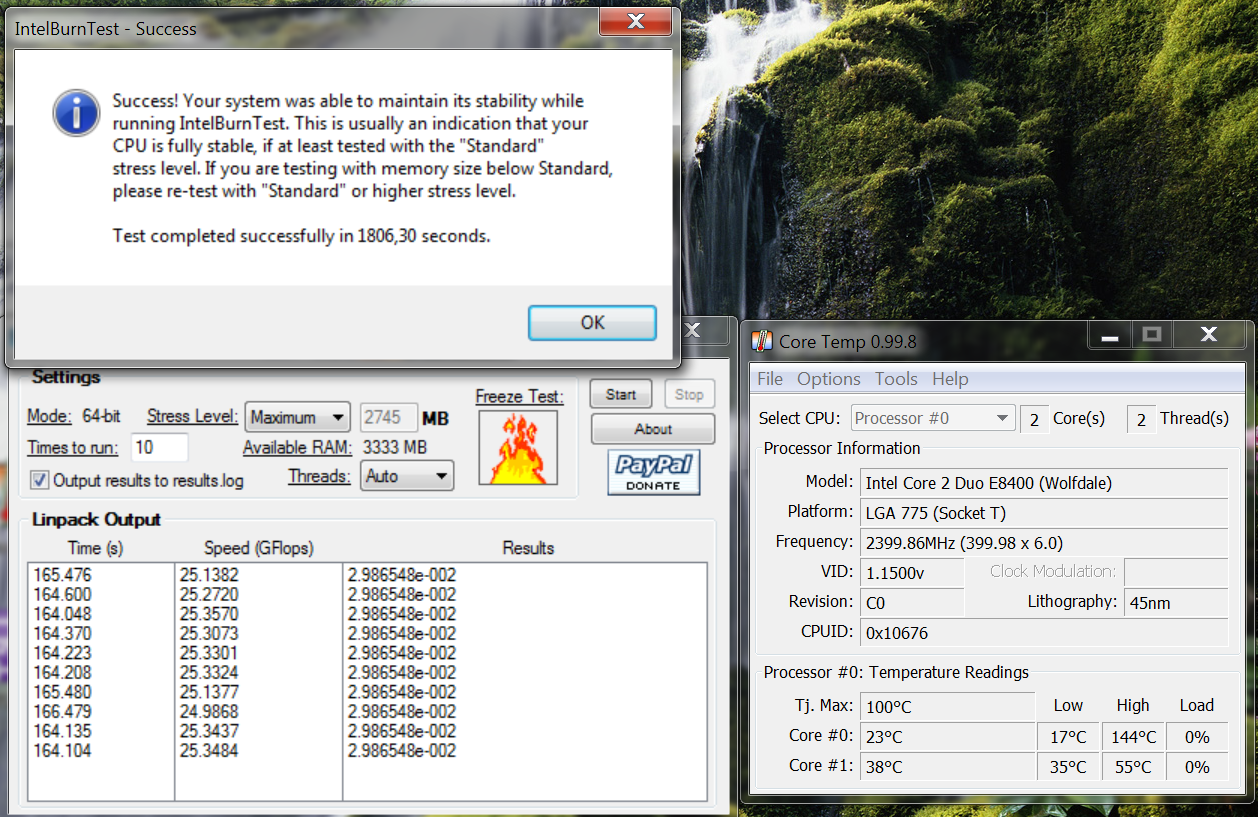Select the last row time 164.104
The height and width of the screenshot is (817, 1258).
(x=62, y=751)
